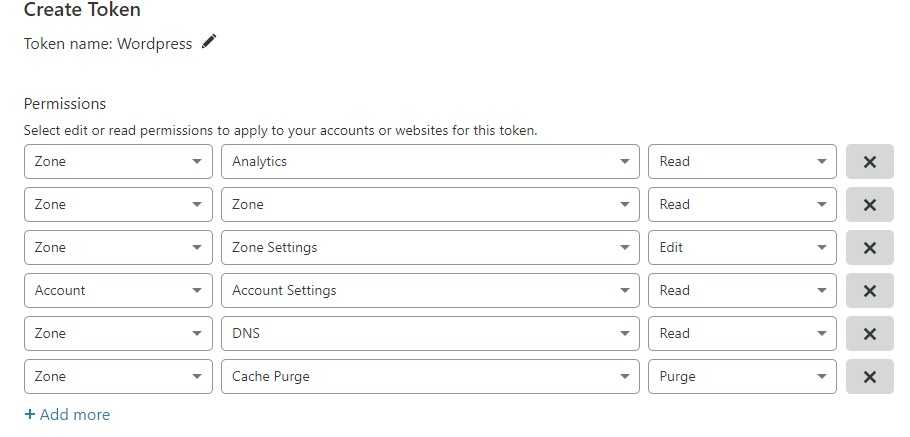910x437 pixels.
Task: Delete the Zone Read permission row
Action: coord(869,205)
